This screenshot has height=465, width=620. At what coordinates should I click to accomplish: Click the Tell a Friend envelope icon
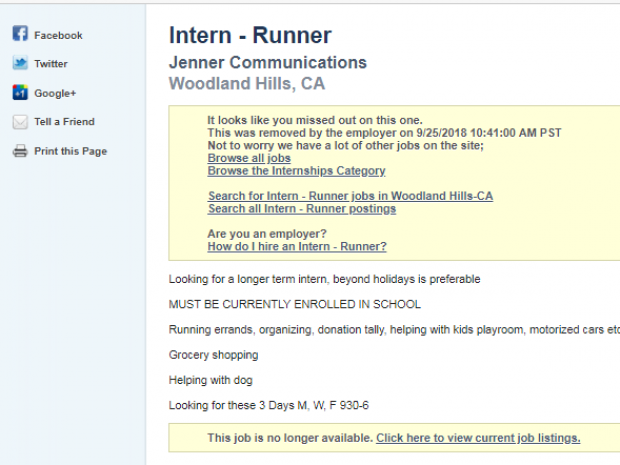tap(20, 122)
